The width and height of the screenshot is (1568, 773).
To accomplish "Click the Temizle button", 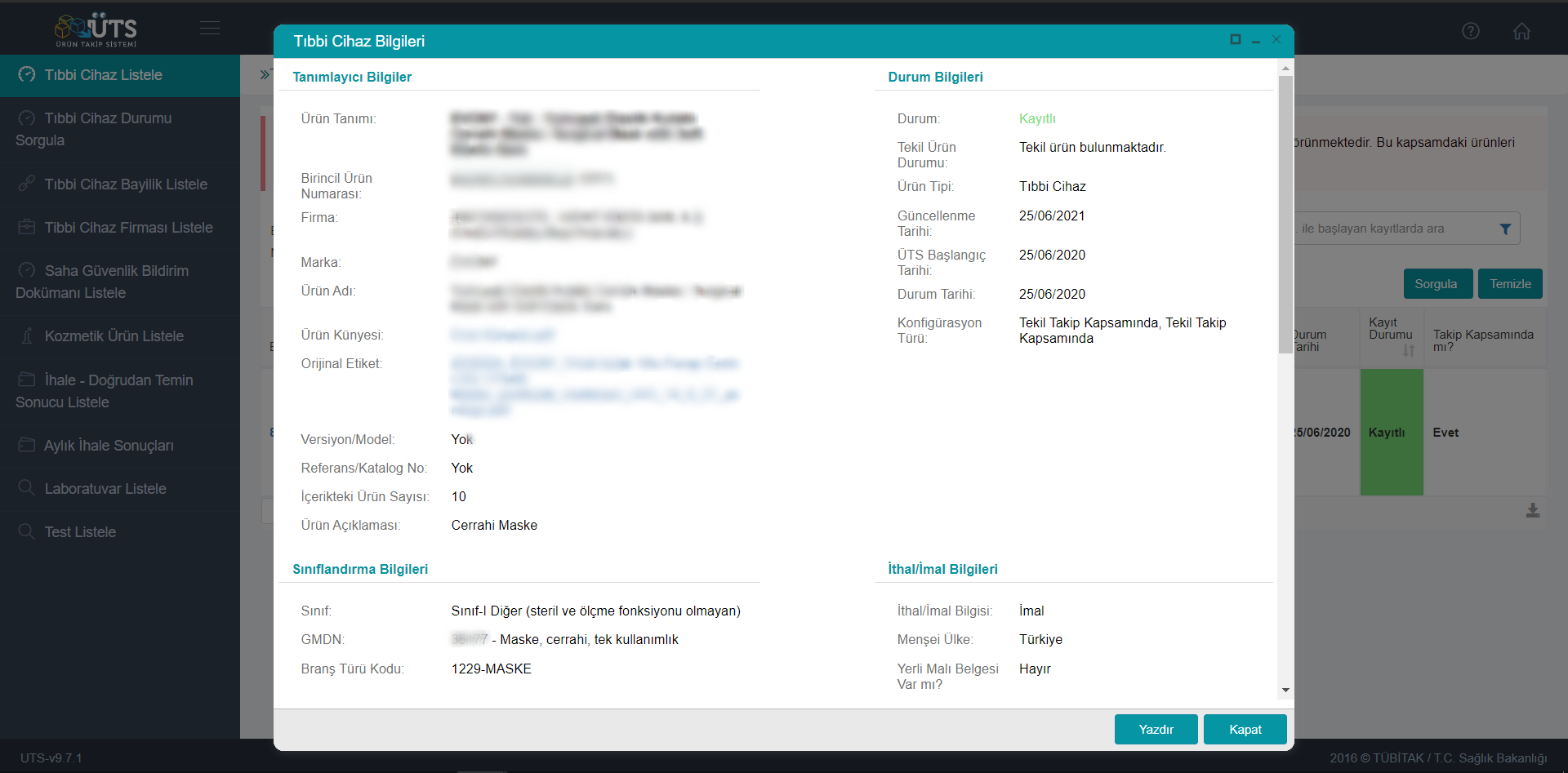I will 1509,284.
